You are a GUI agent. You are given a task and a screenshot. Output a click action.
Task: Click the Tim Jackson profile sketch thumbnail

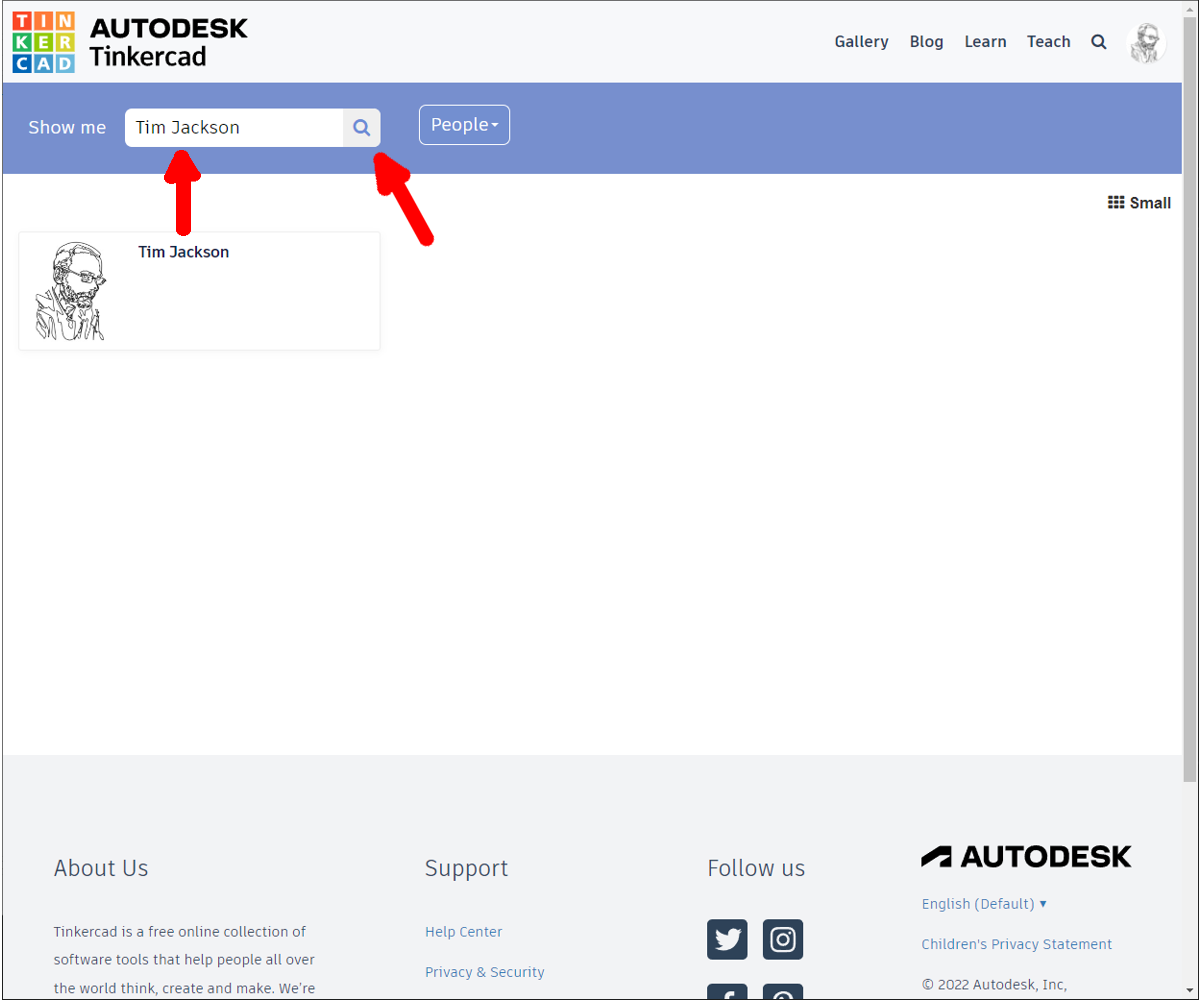70,291
